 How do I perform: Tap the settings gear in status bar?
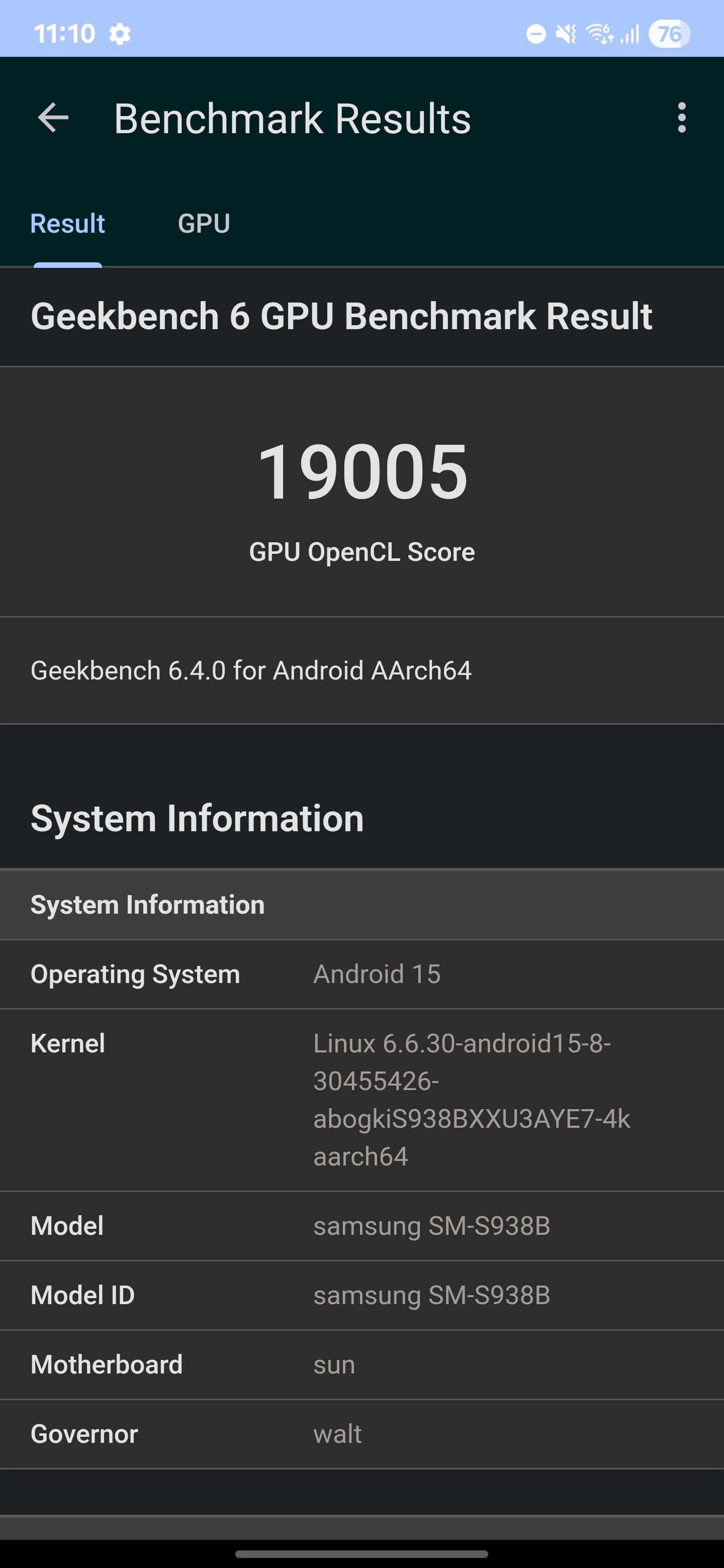pyautogui.click(x=120, y=34)
